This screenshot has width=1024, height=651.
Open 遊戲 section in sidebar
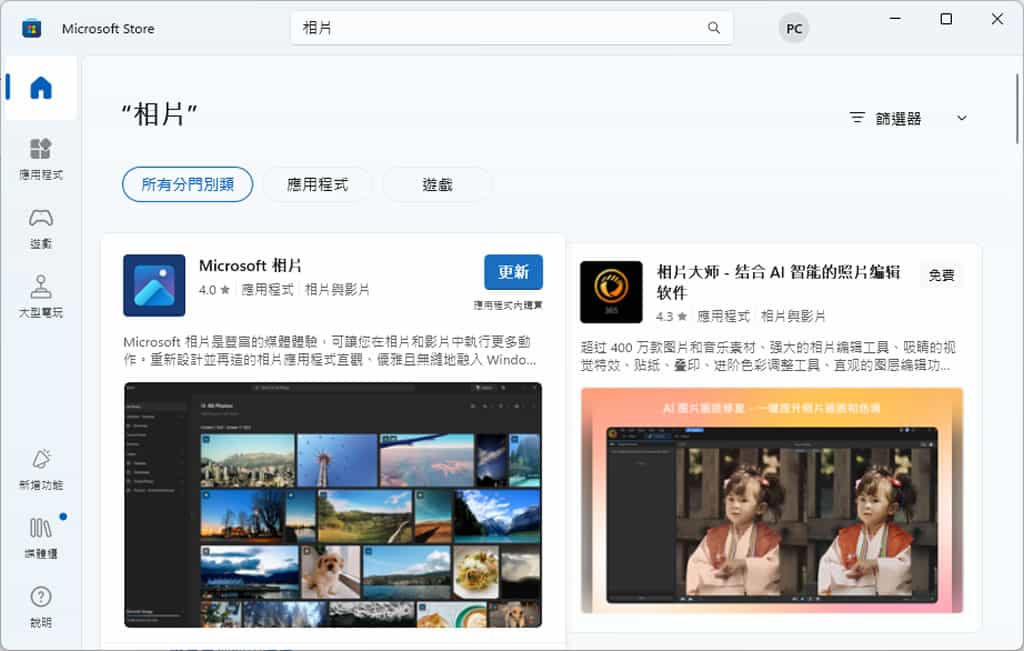[41, 228]
